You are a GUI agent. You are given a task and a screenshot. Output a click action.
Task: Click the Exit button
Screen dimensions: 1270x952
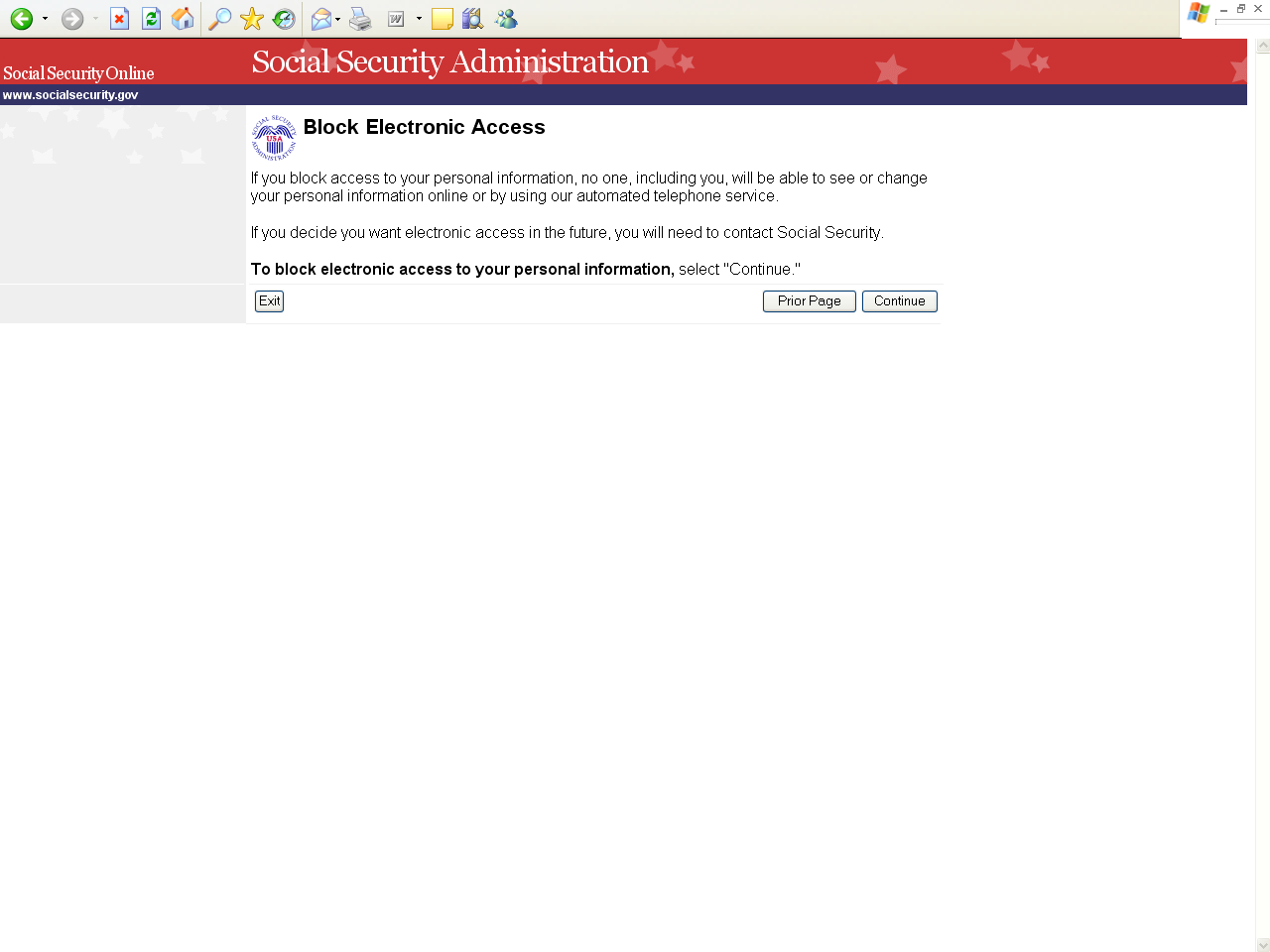pyautogui.click(x=270, y=301)
